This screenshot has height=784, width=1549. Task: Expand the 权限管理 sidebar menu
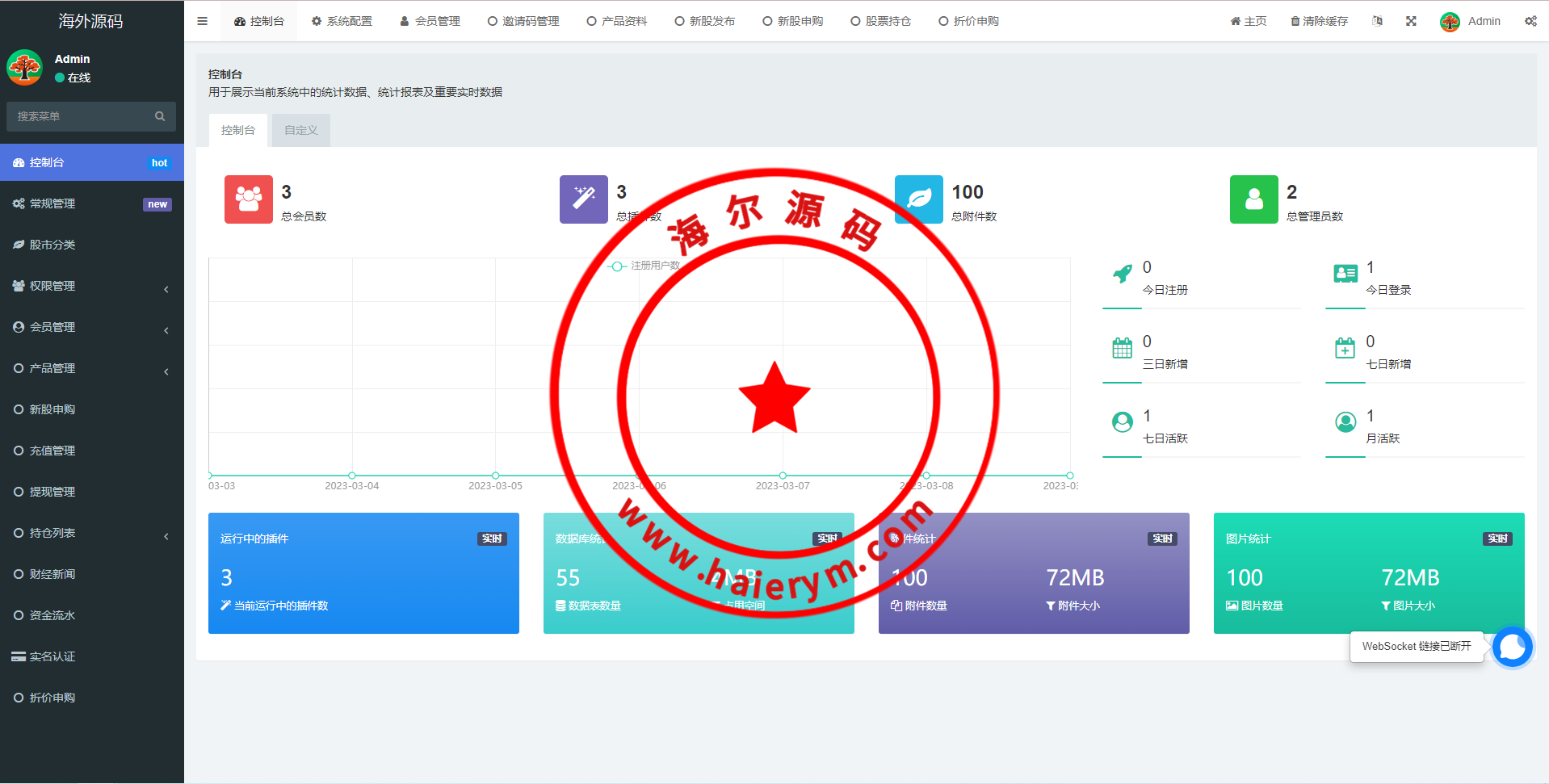[x=91, y=286]
